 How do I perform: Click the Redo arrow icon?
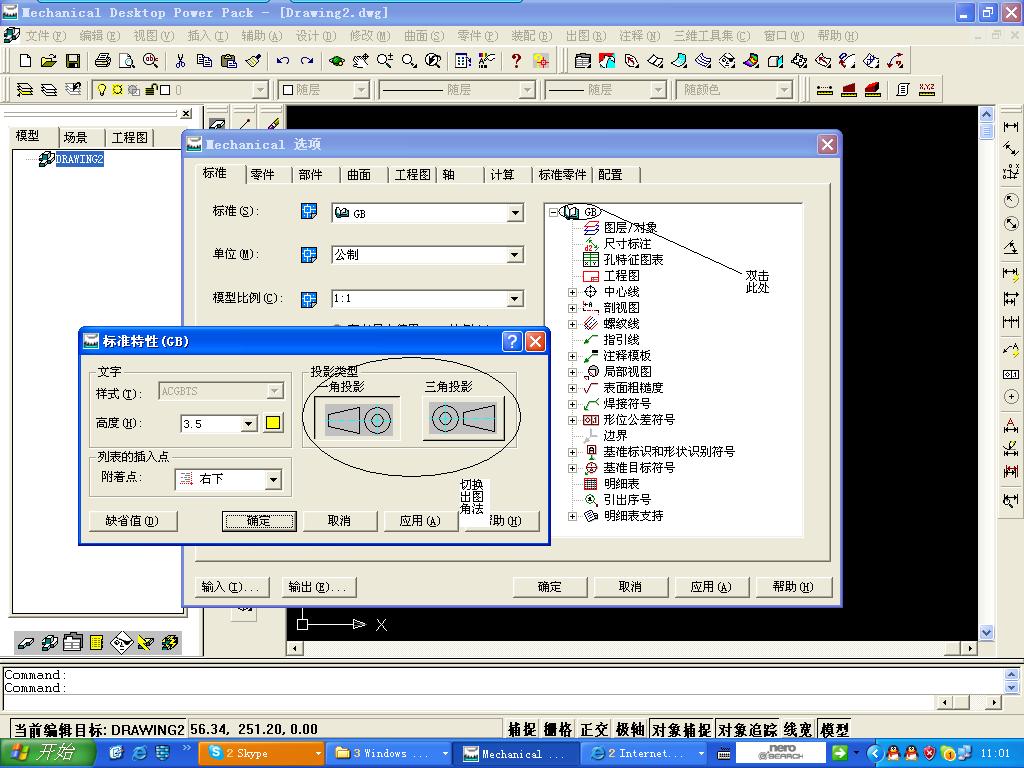[307, 61]
